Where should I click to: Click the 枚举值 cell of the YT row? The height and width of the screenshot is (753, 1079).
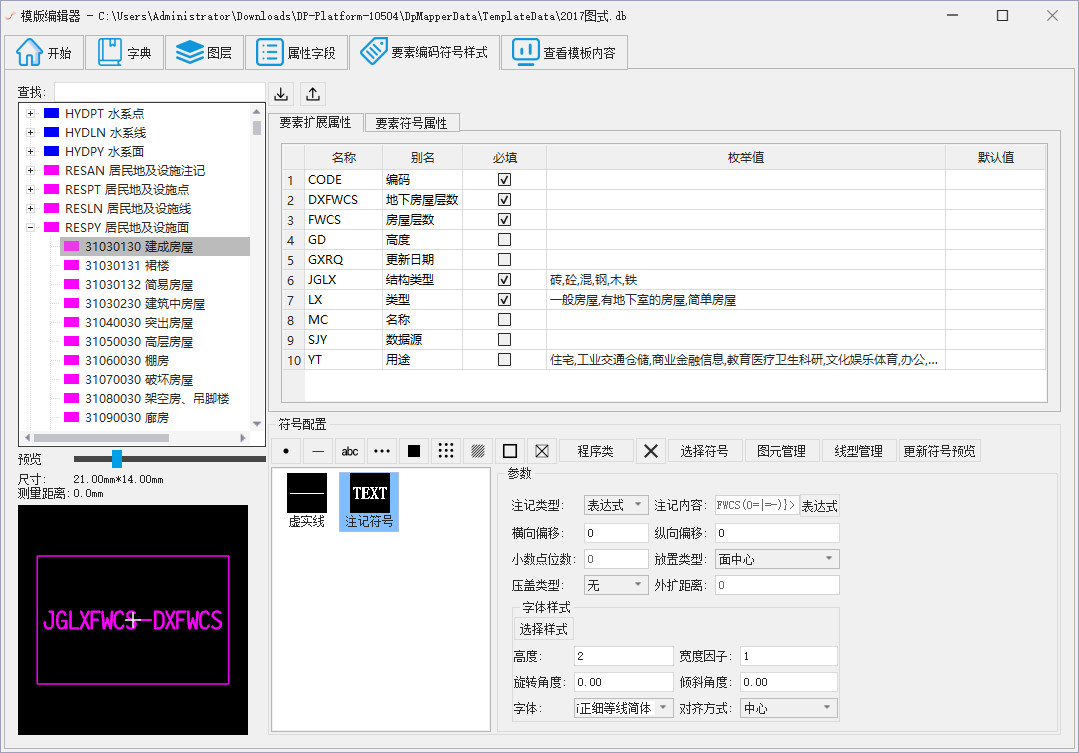(746, 359)
